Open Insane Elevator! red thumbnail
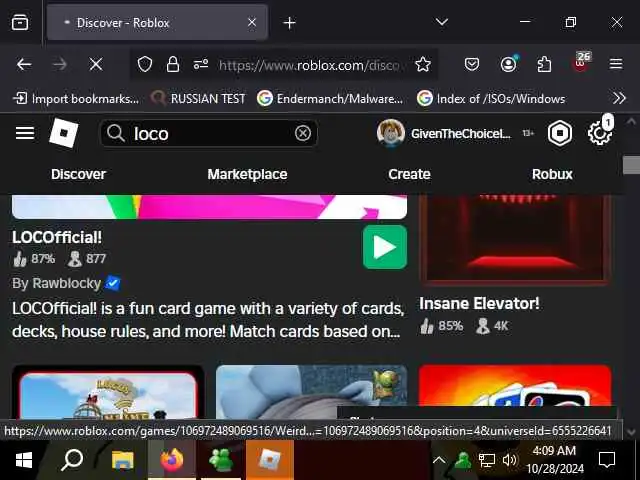 coord(515,239)
